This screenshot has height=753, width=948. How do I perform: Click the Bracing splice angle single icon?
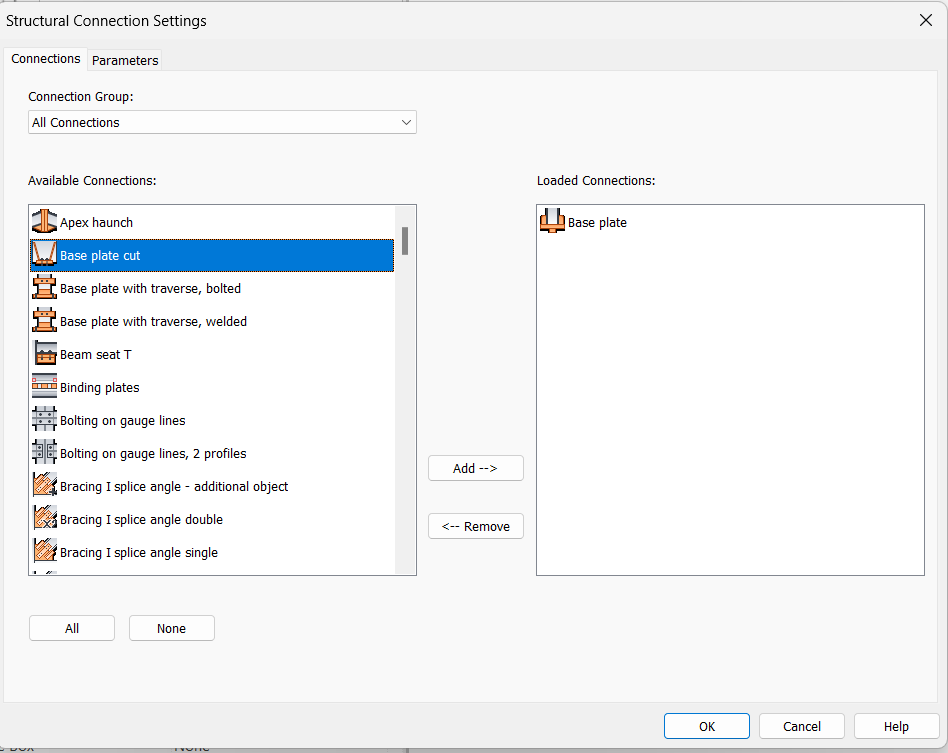pos(44,552)
